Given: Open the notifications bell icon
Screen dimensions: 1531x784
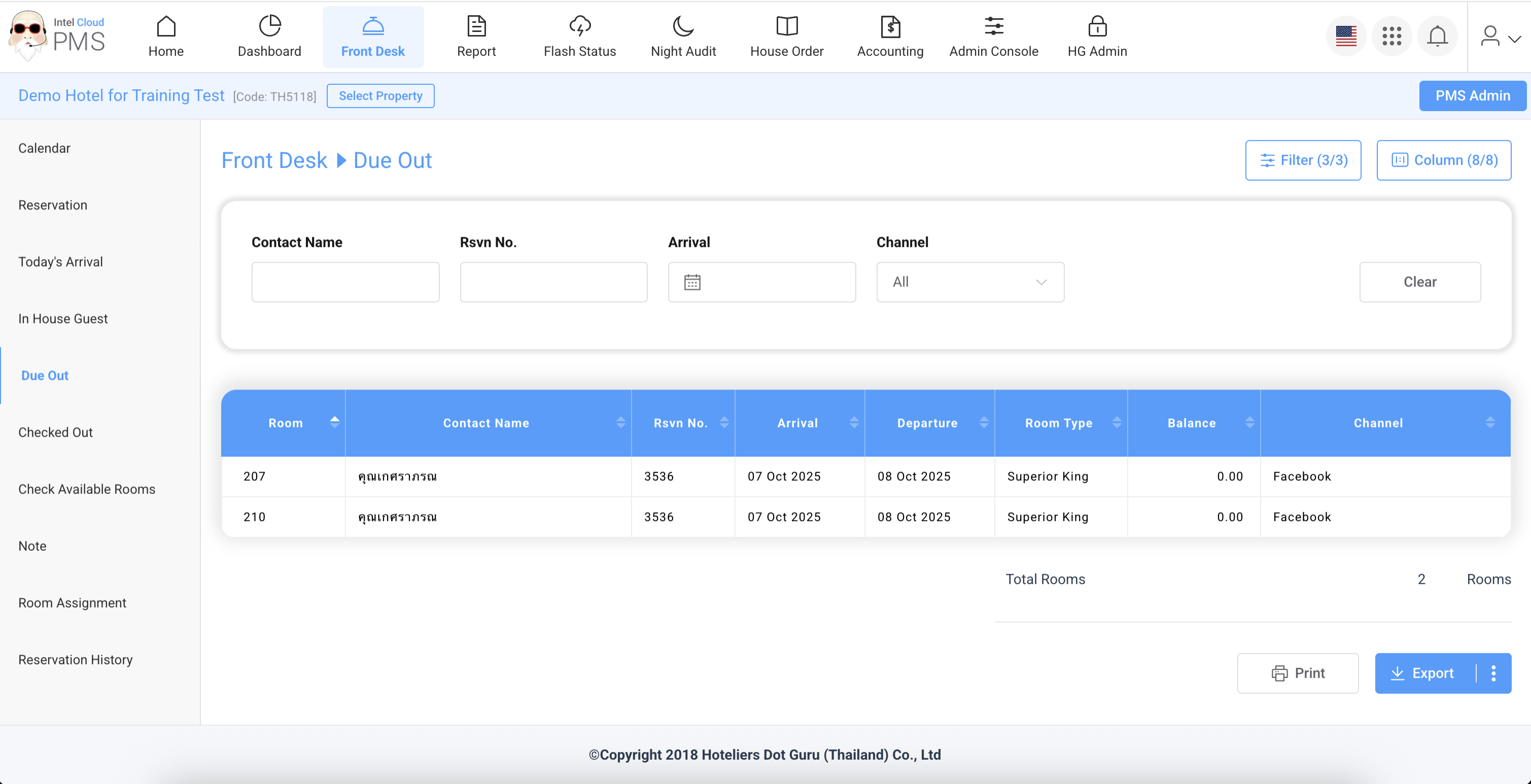Looking at the screenshot, I should click(1437, 36).
